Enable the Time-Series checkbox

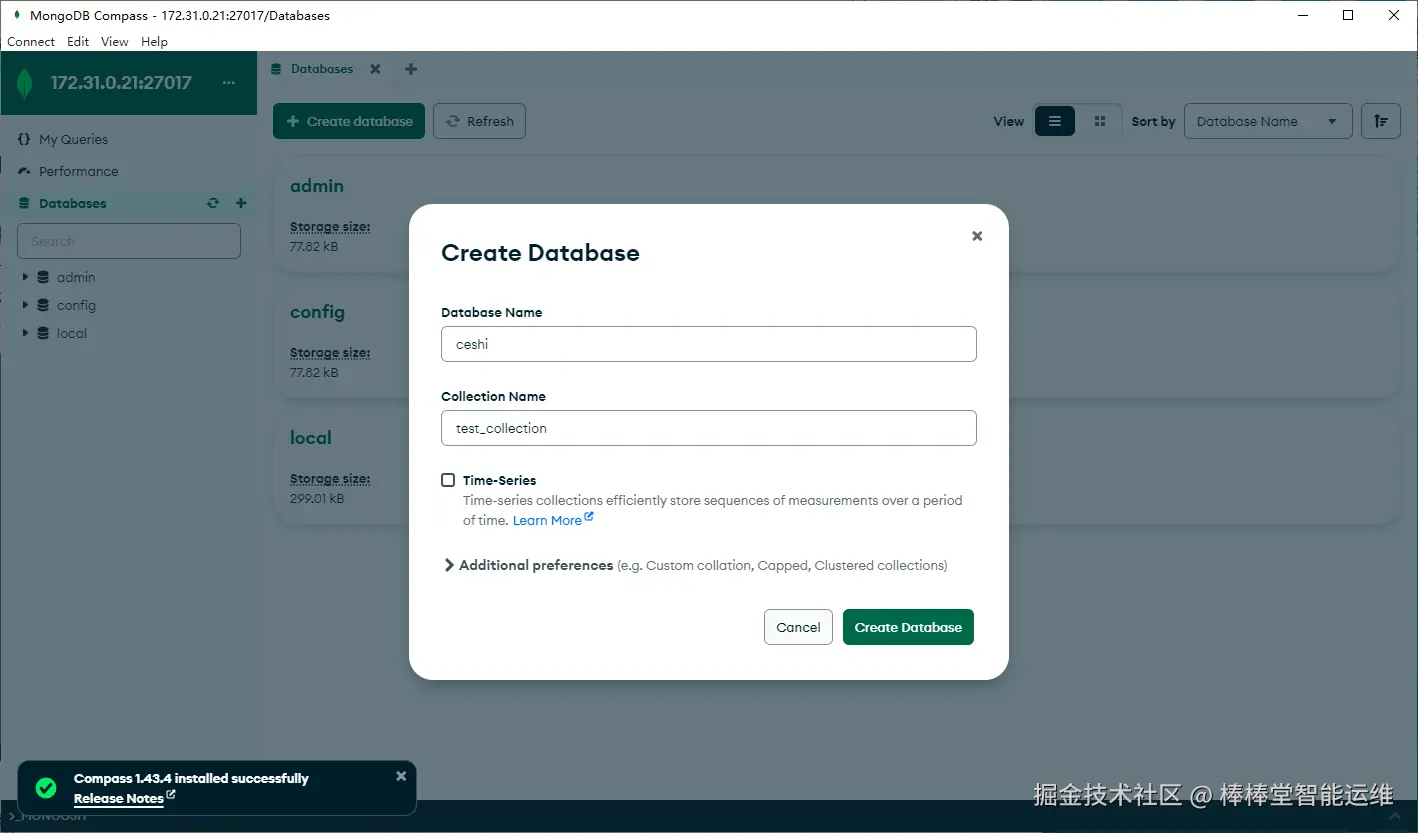[448, 480]
